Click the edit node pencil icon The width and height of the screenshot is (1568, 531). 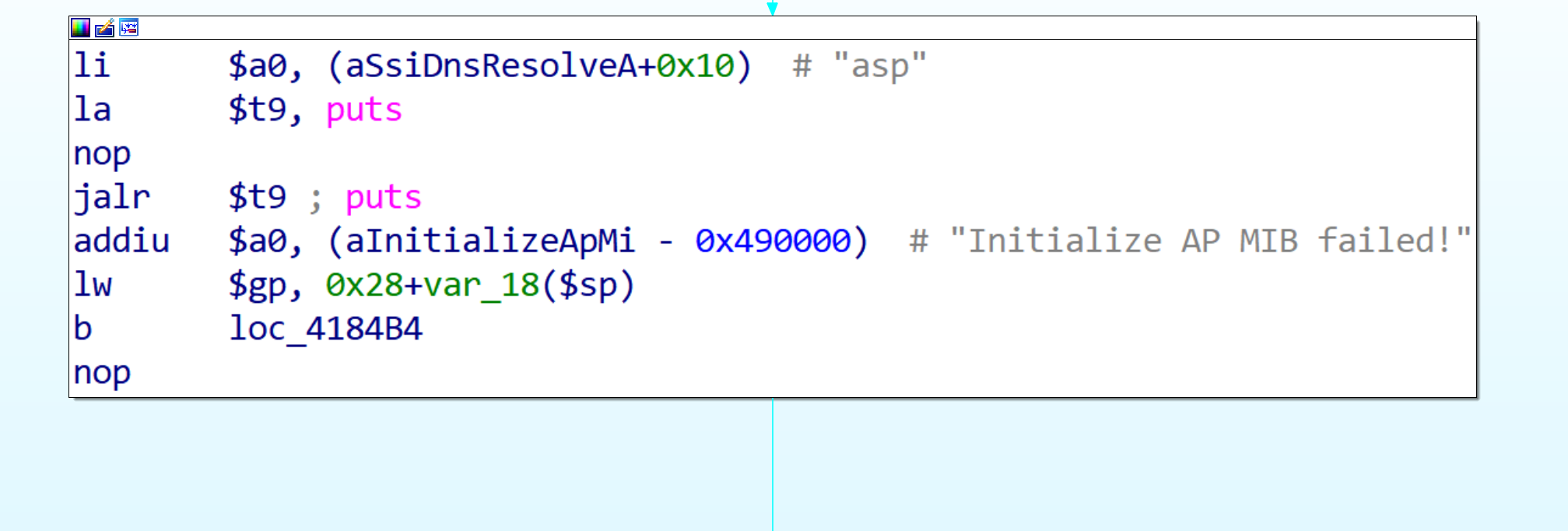tap(104, 28)
